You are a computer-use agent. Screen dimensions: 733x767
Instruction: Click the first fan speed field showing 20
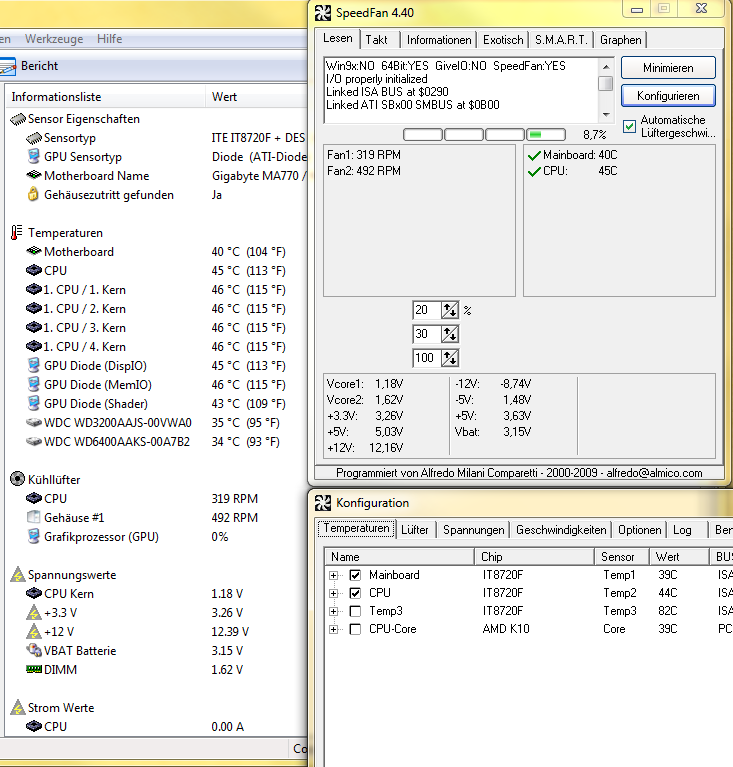coord(426,310)
